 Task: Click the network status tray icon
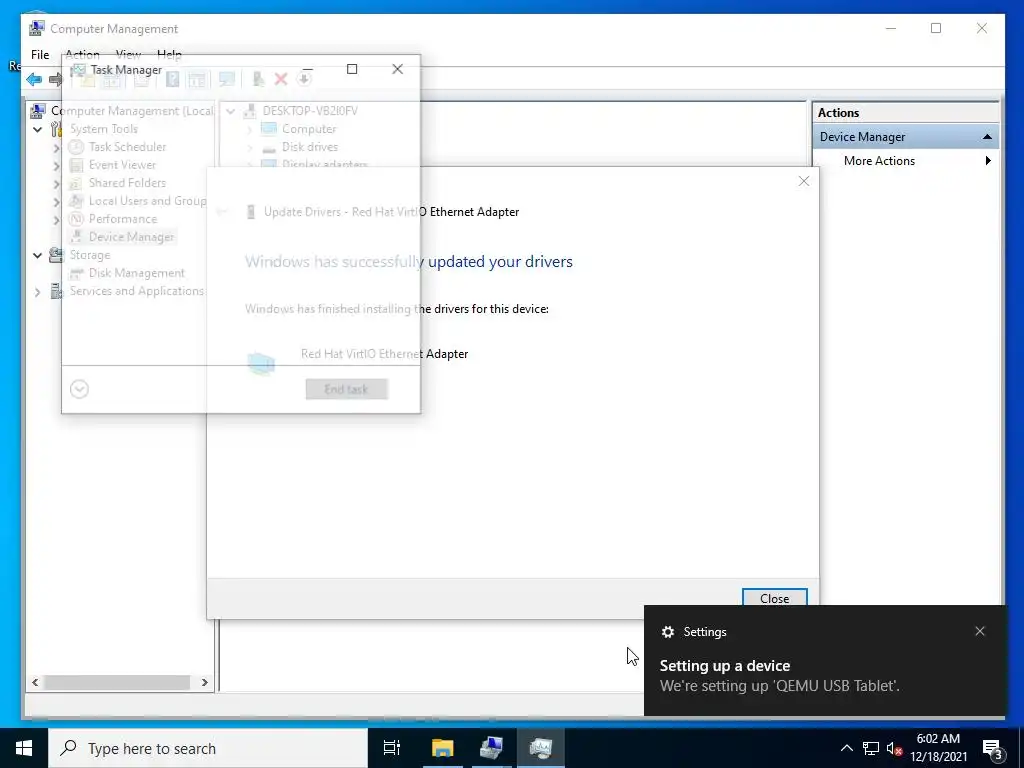871,748
